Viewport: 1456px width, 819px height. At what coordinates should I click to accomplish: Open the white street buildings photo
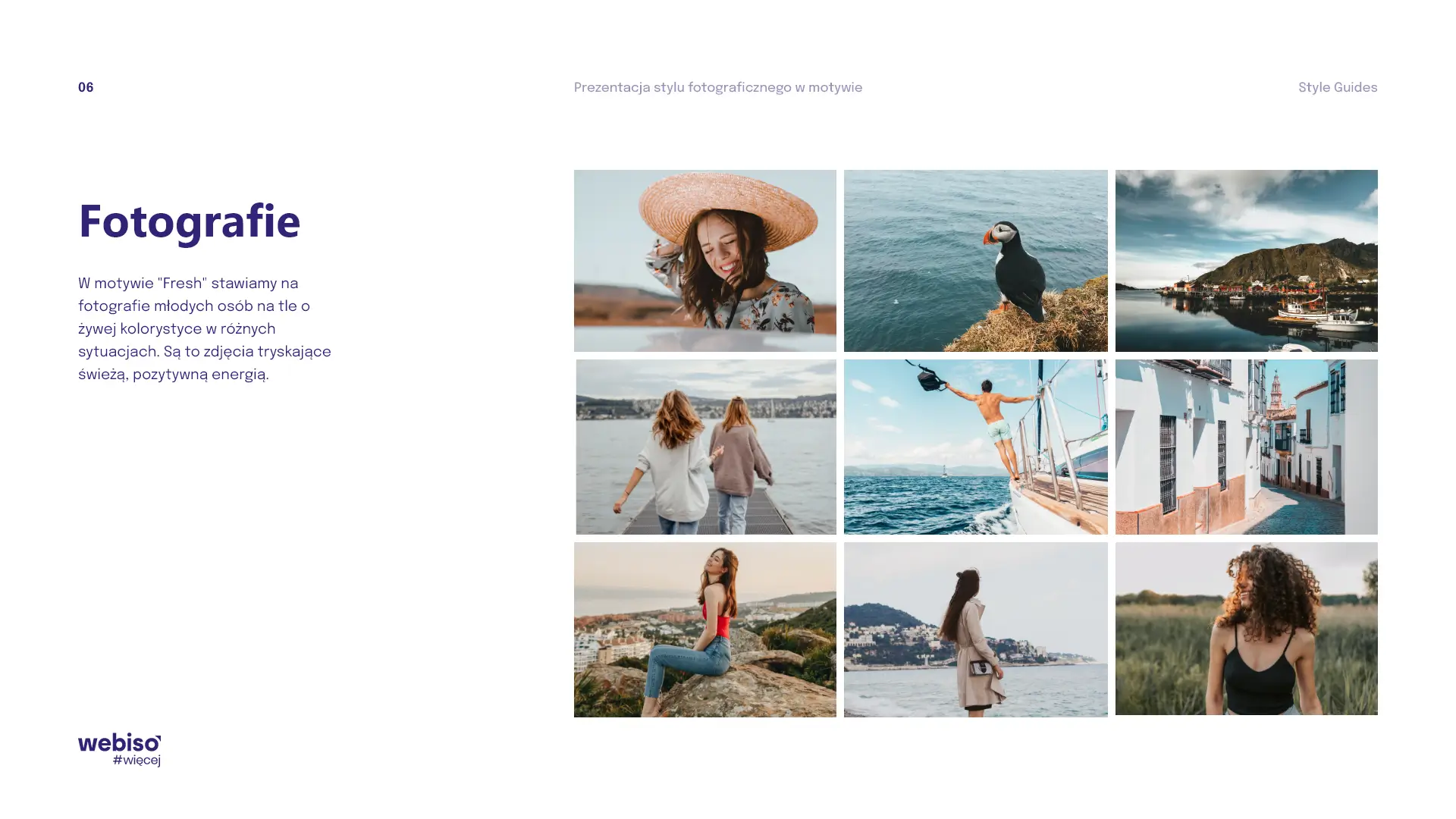pos(1246,447)
